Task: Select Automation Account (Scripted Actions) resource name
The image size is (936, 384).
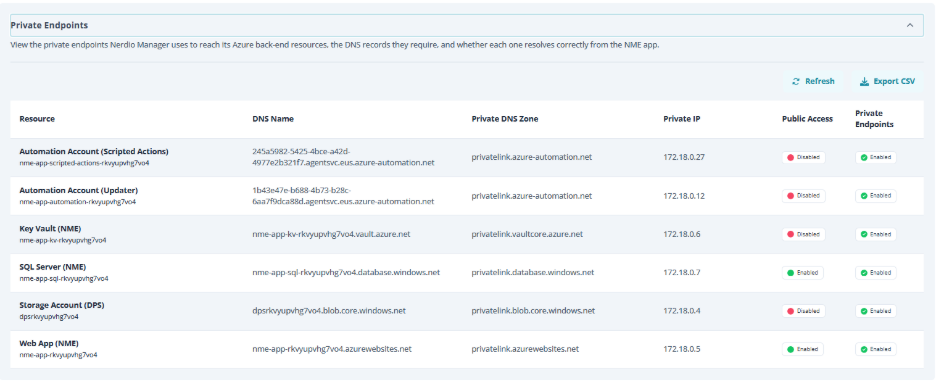Action: click(x=94, y=152)
